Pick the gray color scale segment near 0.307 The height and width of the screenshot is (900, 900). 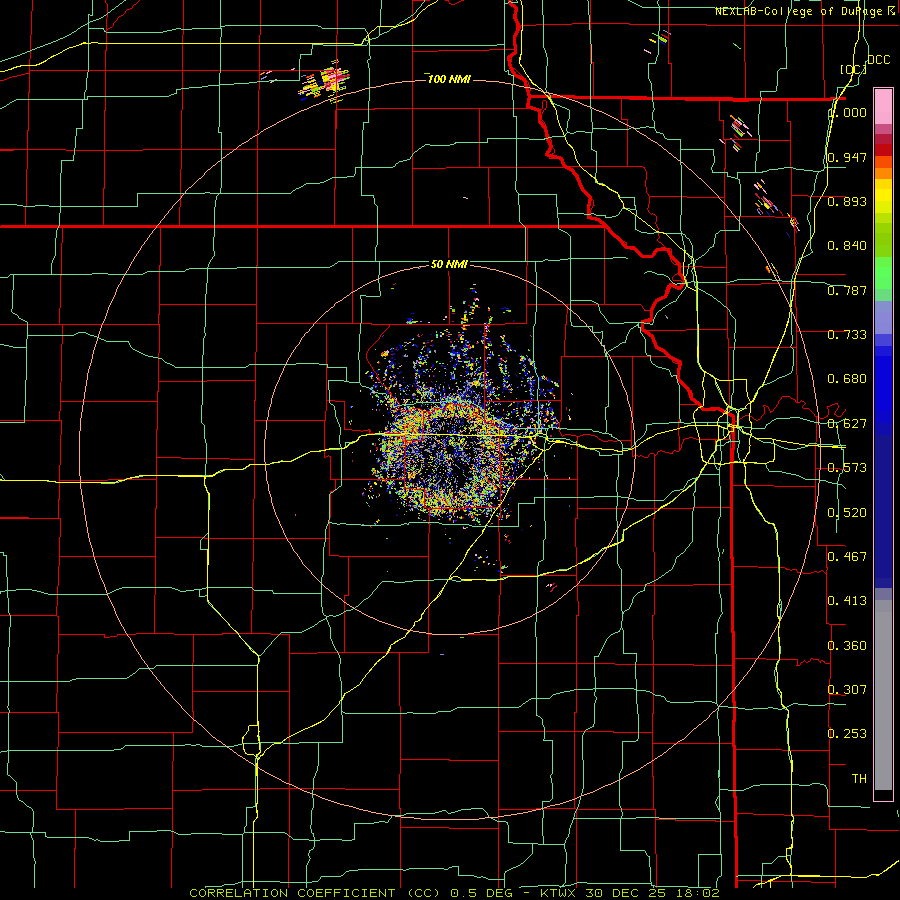click(883, 695)
